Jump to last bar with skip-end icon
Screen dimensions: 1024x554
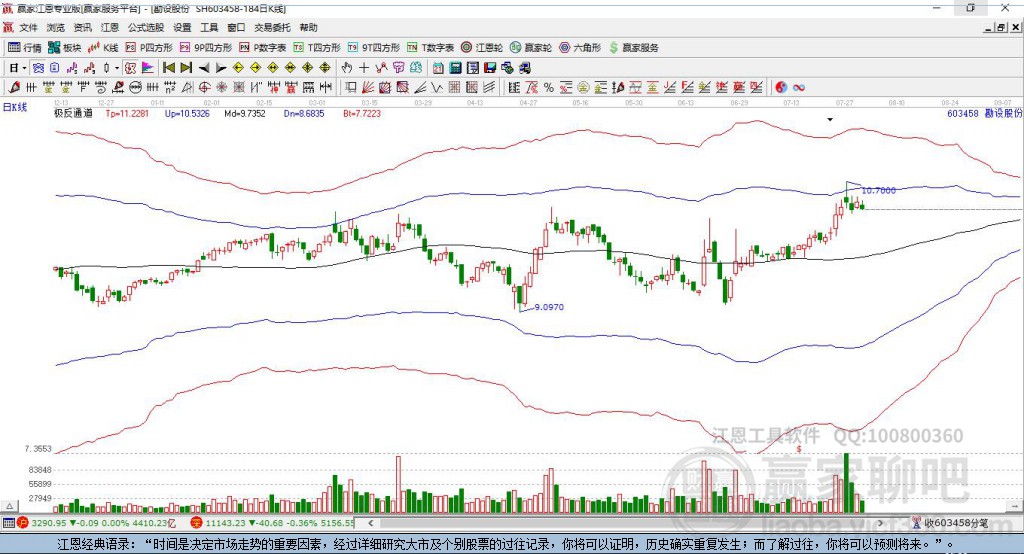[x=186, y=68]
